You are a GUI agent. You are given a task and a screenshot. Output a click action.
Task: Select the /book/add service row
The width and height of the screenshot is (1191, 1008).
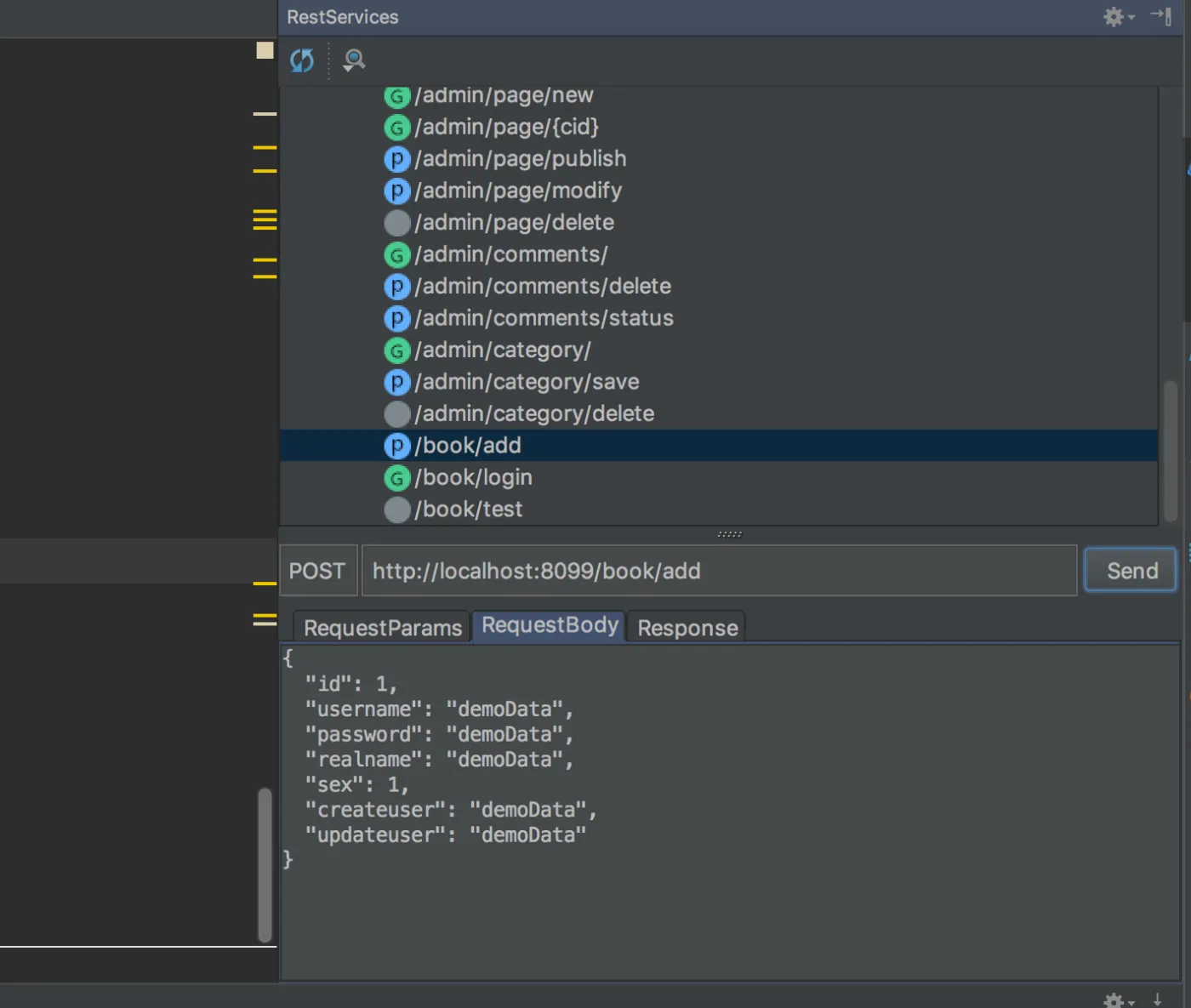coord(719,446)
